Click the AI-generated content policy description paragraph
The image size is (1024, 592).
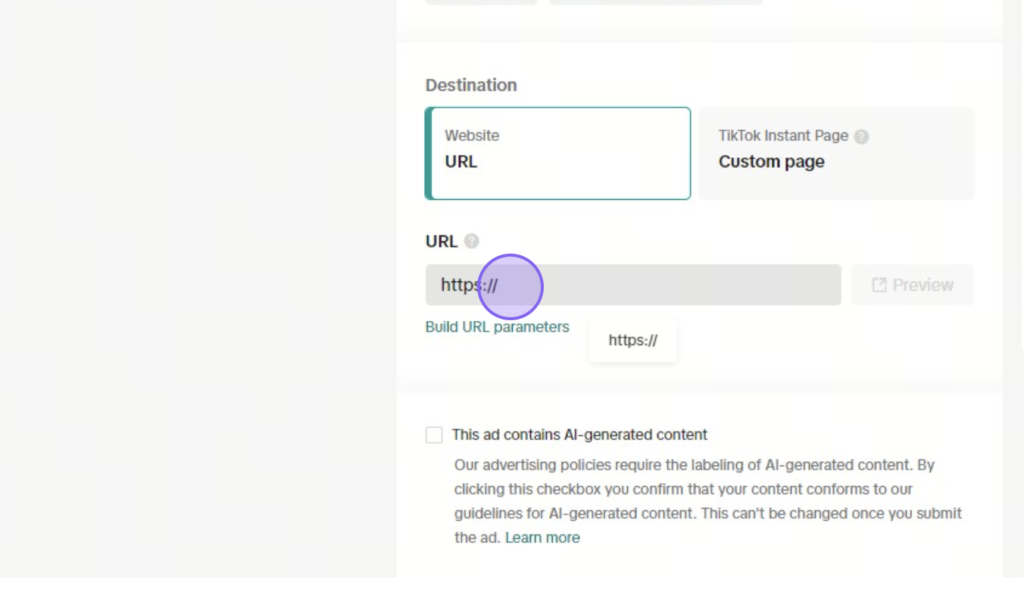click(708, 501)
